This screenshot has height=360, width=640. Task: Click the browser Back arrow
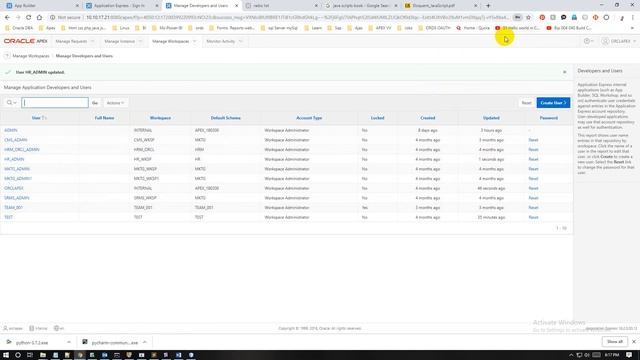pyautogui.click(x=7, y=18)
